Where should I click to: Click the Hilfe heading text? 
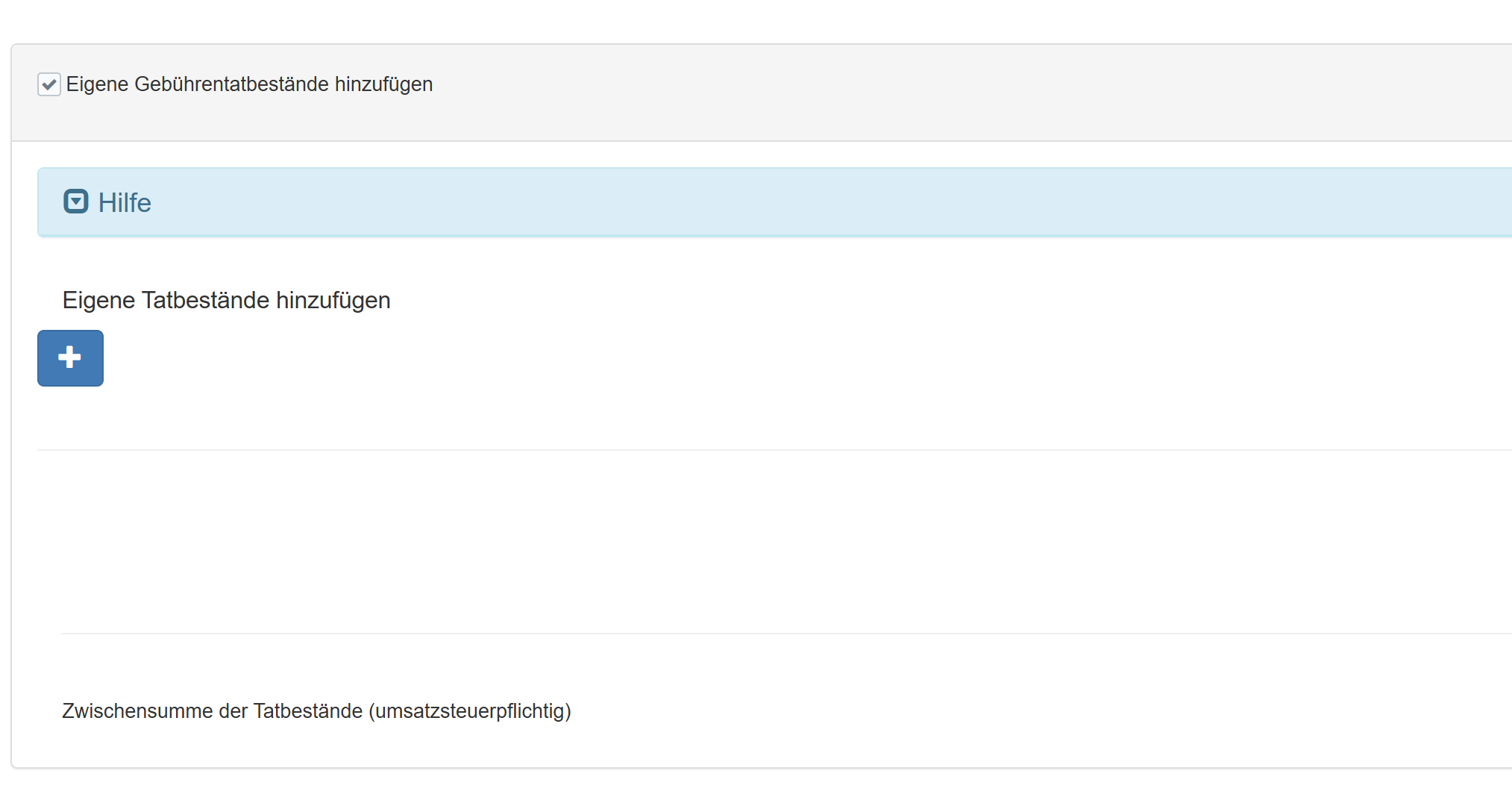click(125, 203)
